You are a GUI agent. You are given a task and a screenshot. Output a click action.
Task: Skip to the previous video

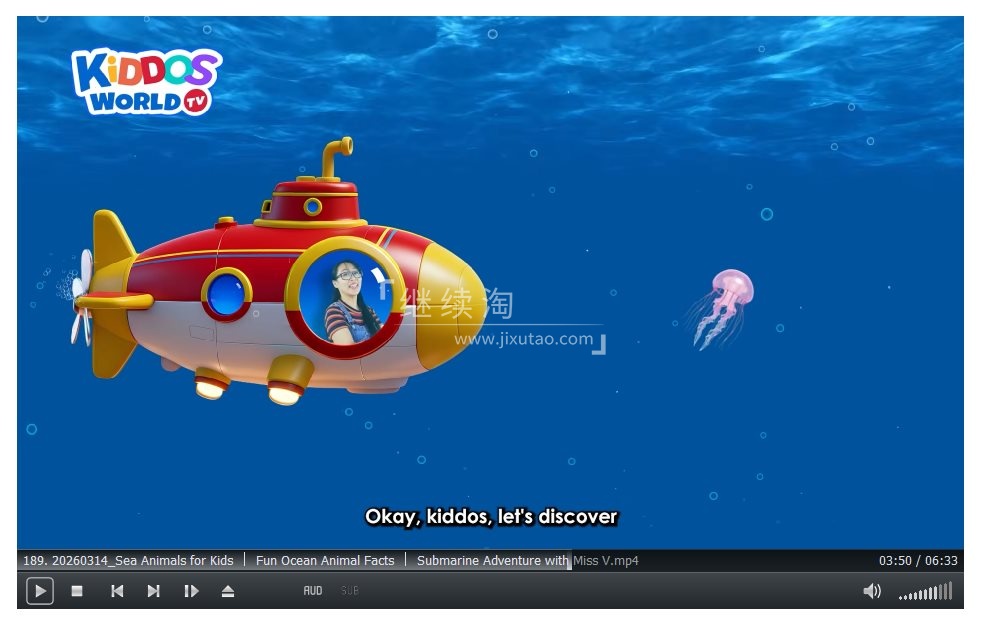116,591
